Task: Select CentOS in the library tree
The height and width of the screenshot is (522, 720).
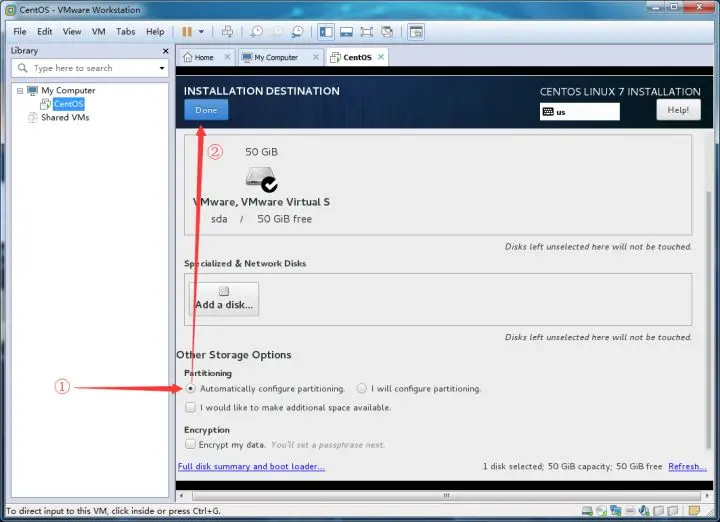Action: pos(68,104)
